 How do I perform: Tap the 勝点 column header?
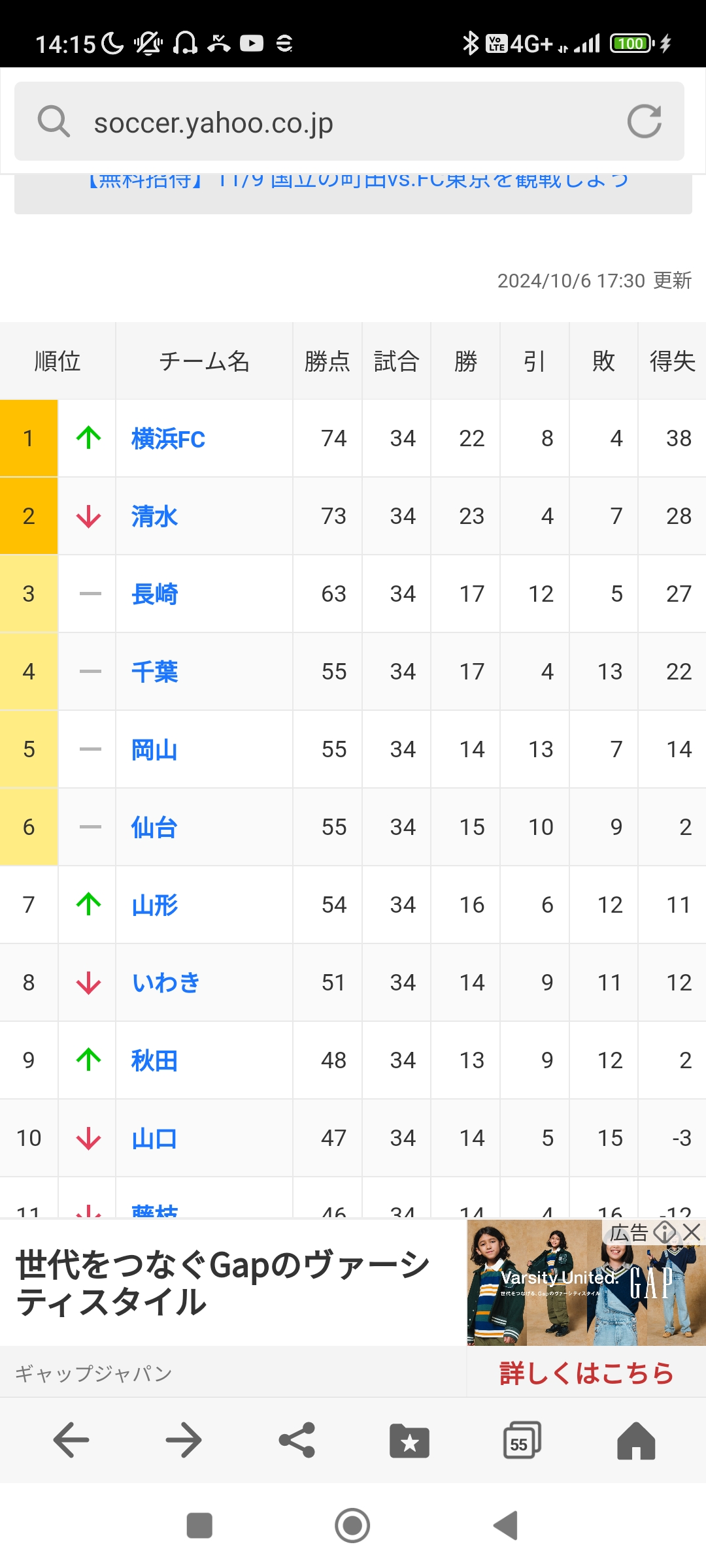click(x=327, y=361)
